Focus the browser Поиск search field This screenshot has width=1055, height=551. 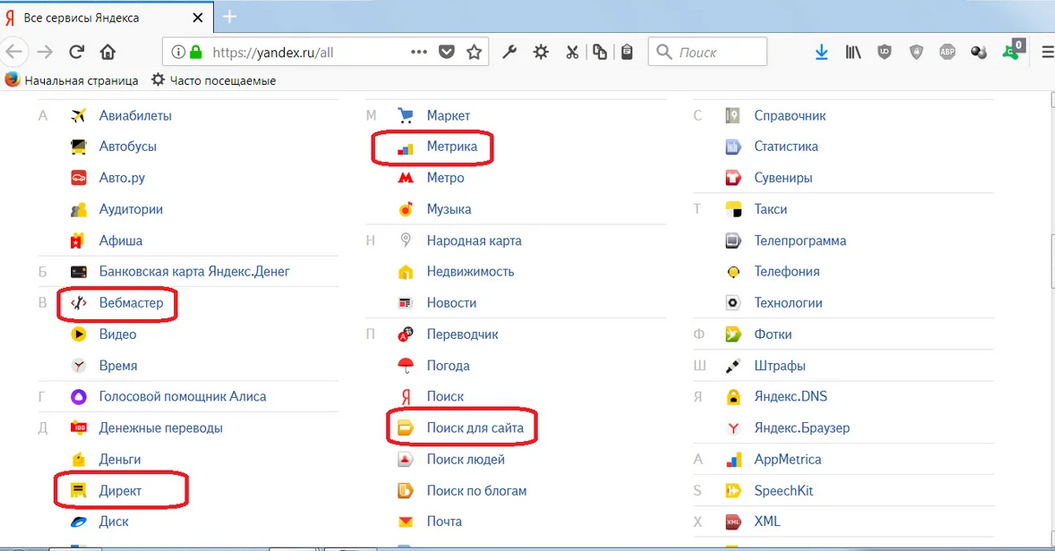click(708, 52)
